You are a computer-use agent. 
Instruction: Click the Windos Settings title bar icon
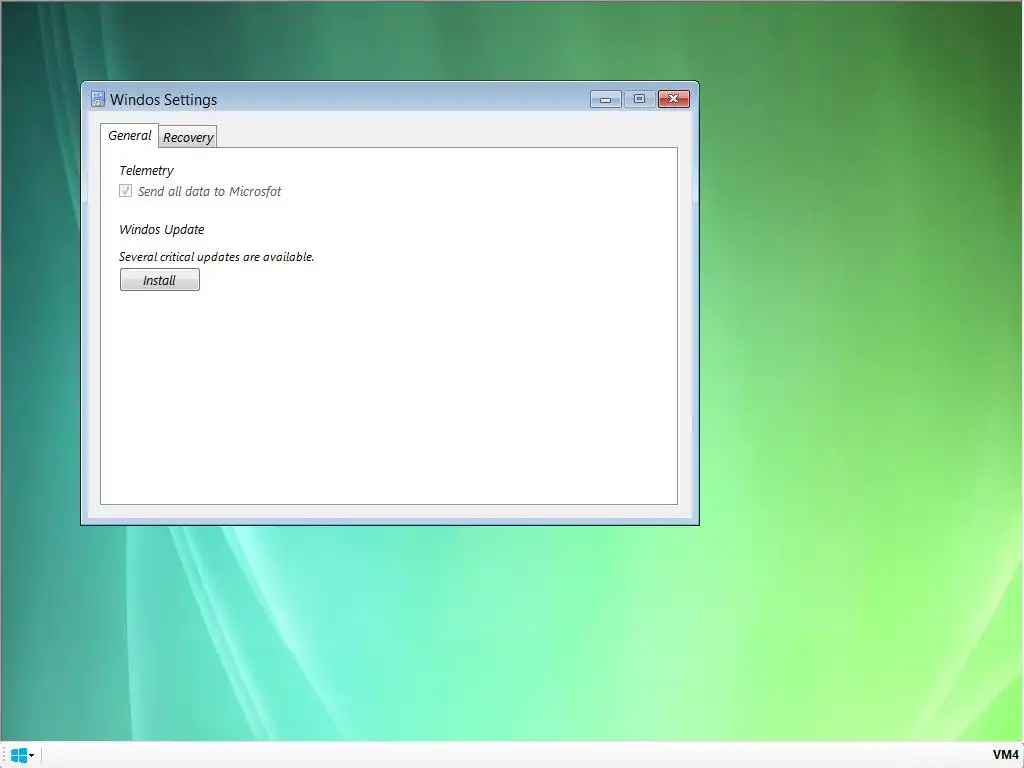click(x=98, y=99)
